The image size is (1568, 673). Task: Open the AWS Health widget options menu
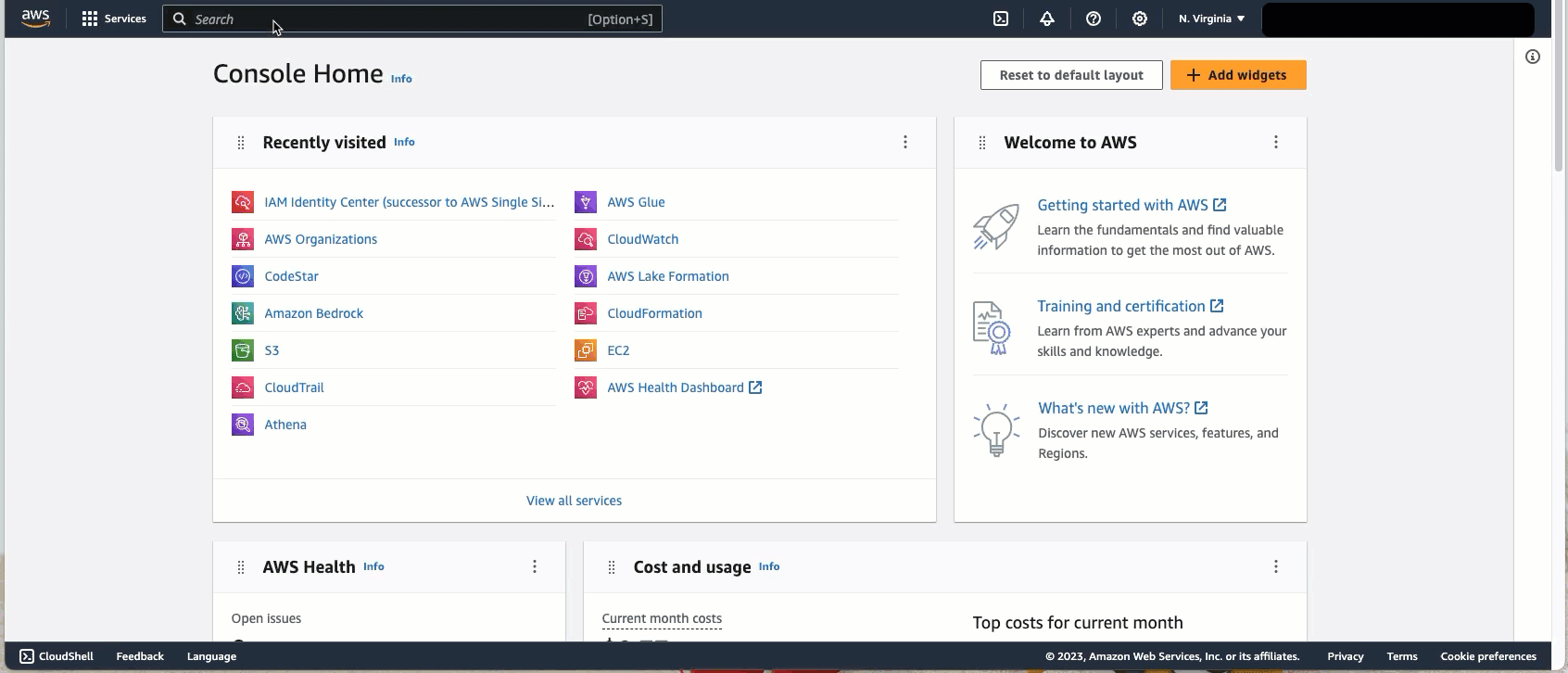pyautogui.click(x=535, y=566)
